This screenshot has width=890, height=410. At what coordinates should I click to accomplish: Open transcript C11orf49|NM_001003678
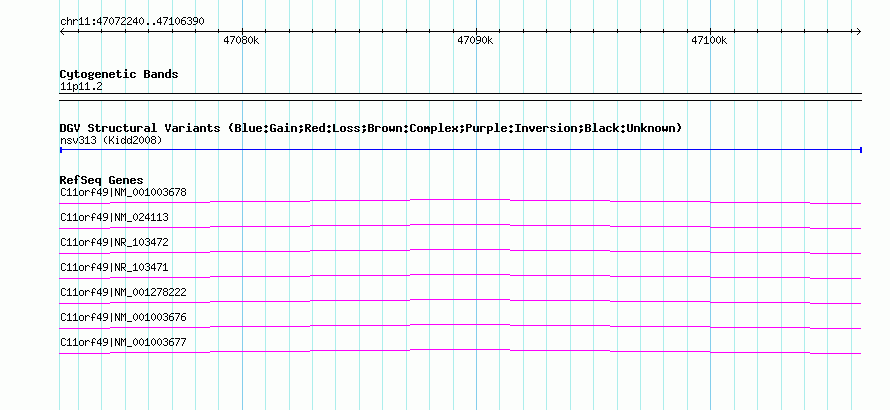[x=123, y=193]
